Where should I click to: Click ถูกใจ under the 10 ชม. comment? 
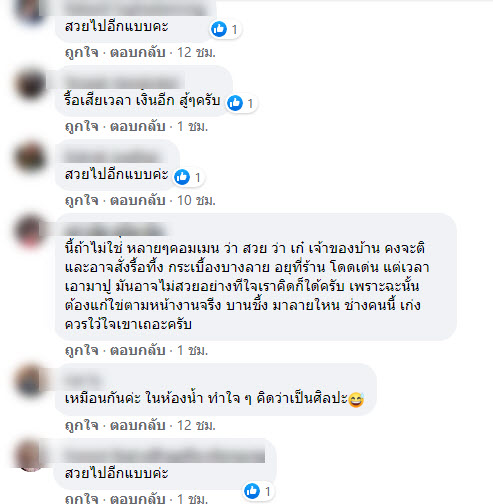pos(82,200)
